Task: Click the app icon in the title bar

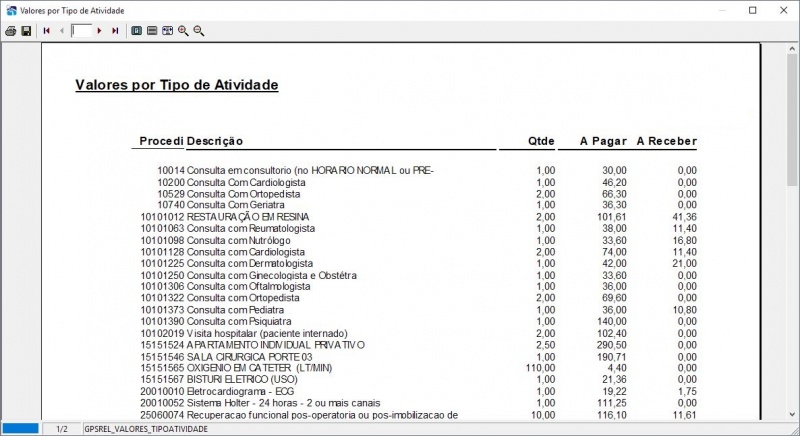Action: [11, 10]
